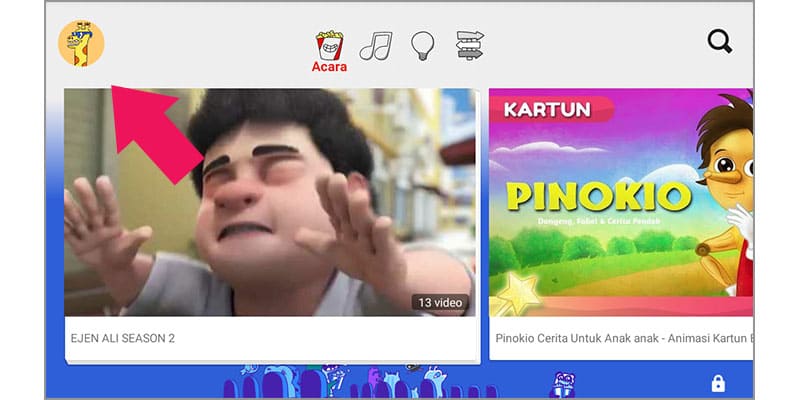Switch to the light bulb Learning category
Screen dimensions: 800x400
[x=422, y=46]
